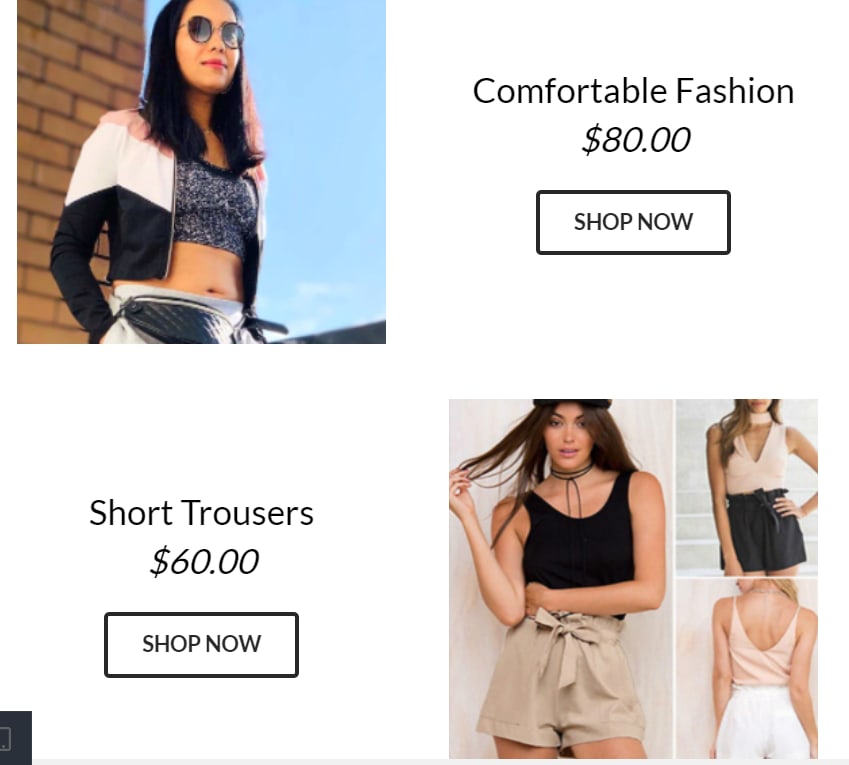Click the mobile preview icon in dark corner panel

(5, 738)
